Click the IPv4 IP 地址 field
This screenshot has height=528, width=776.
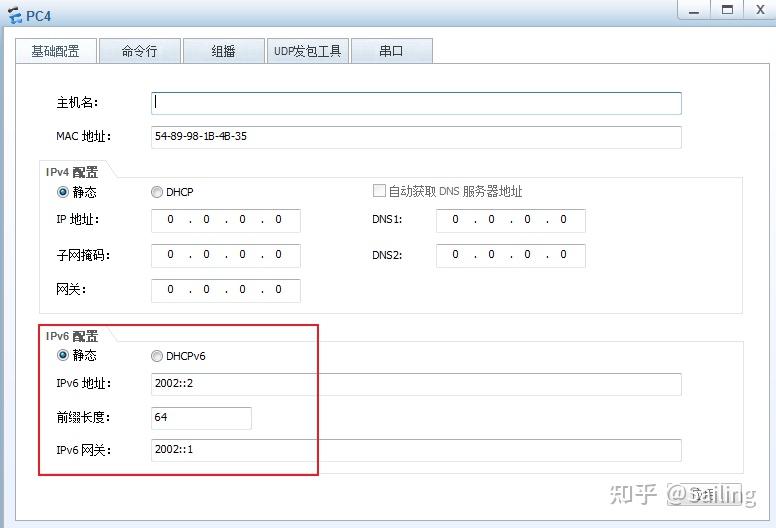click(226, 220)
